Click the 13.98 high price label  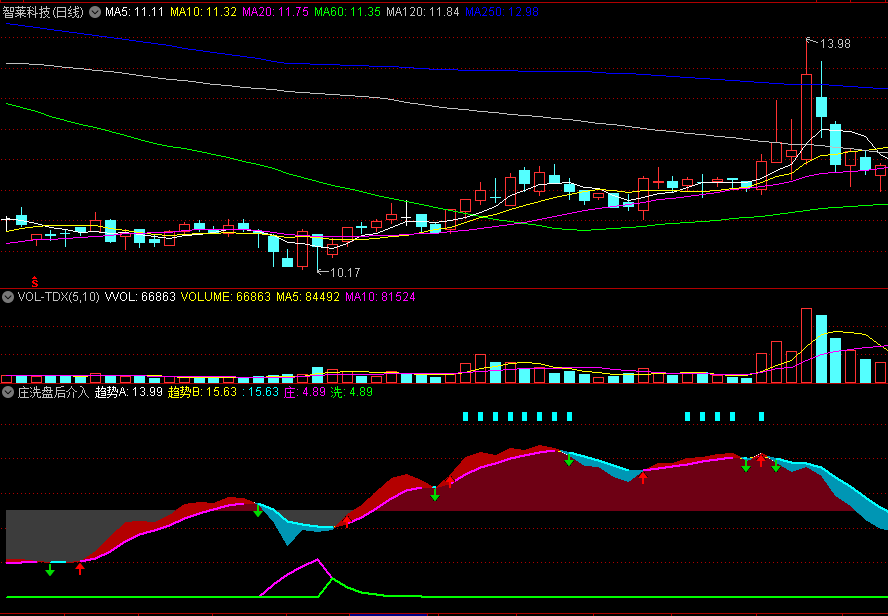click(835, 44)
